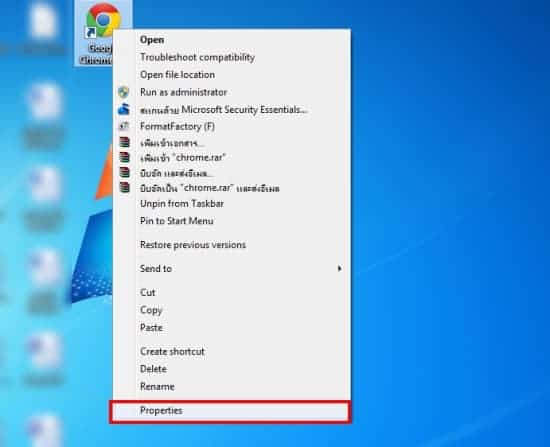
Task: Click the WinRAR icon next to 'chrome.rar' add entry
Action: click(x=124, y=157)
